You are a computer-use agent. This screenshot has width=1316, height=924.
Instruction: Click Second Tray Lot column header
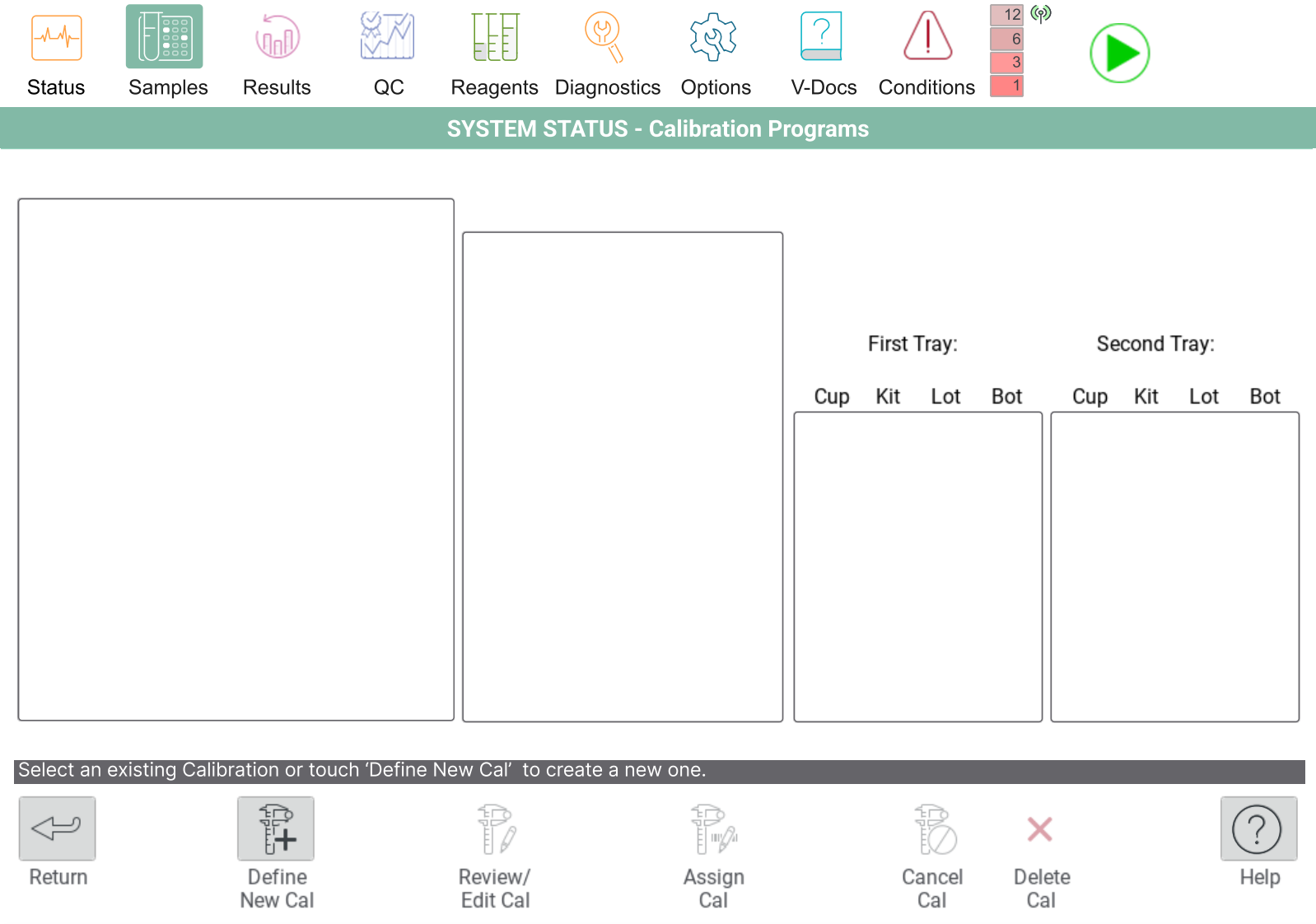coord(1203,396)
